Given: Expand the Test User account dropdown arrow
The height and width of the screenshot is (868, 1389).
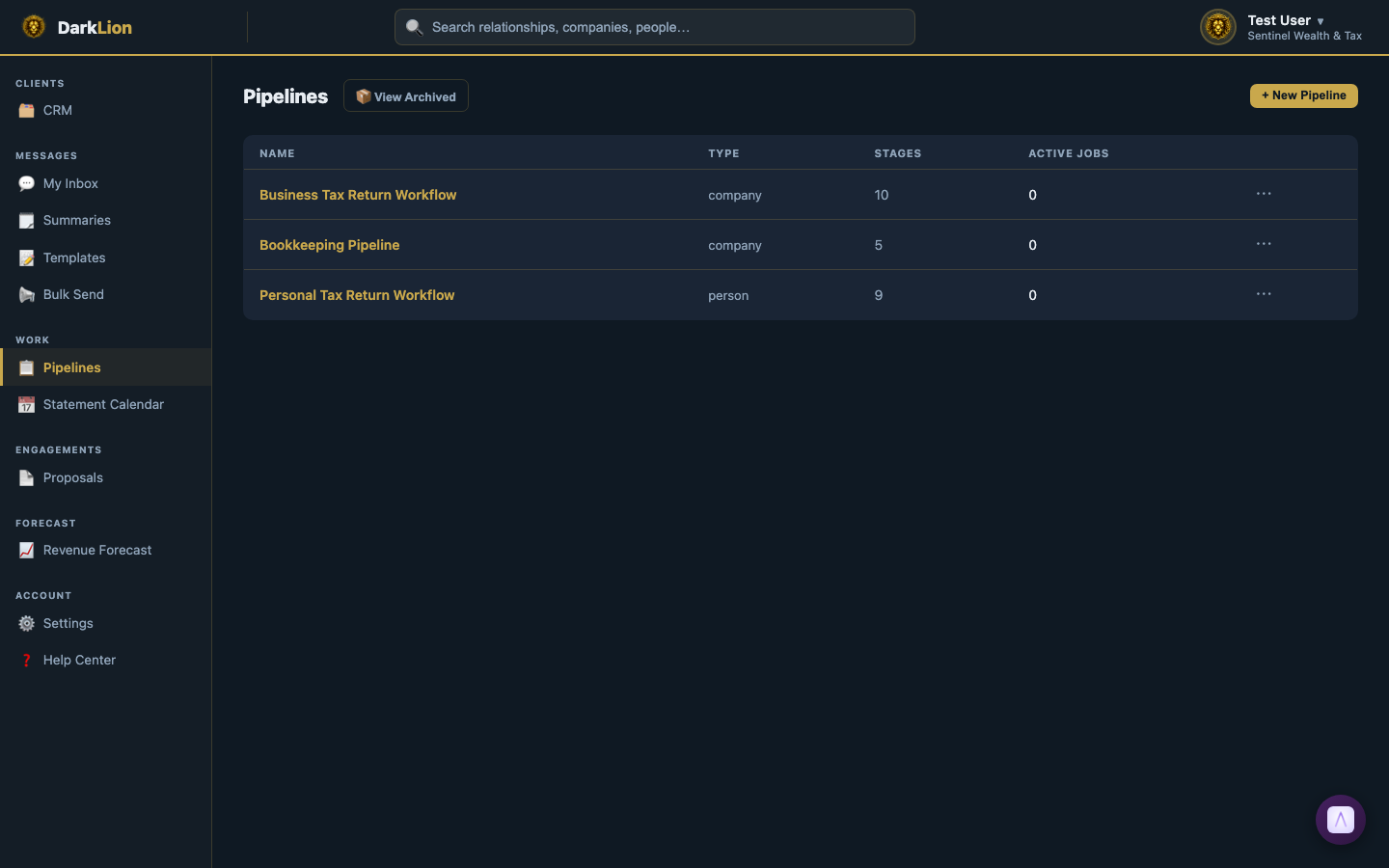Looking at the screenshot, I should tap(1321, 21).
